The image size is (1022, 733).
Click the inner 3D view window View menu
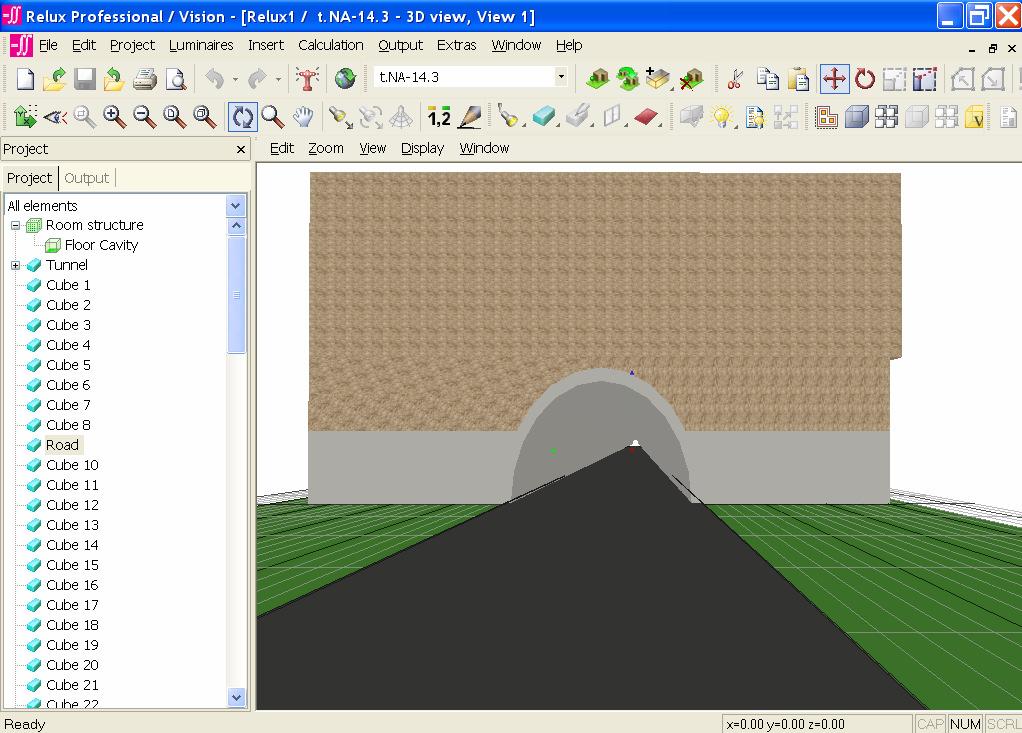tap(372, 149)
